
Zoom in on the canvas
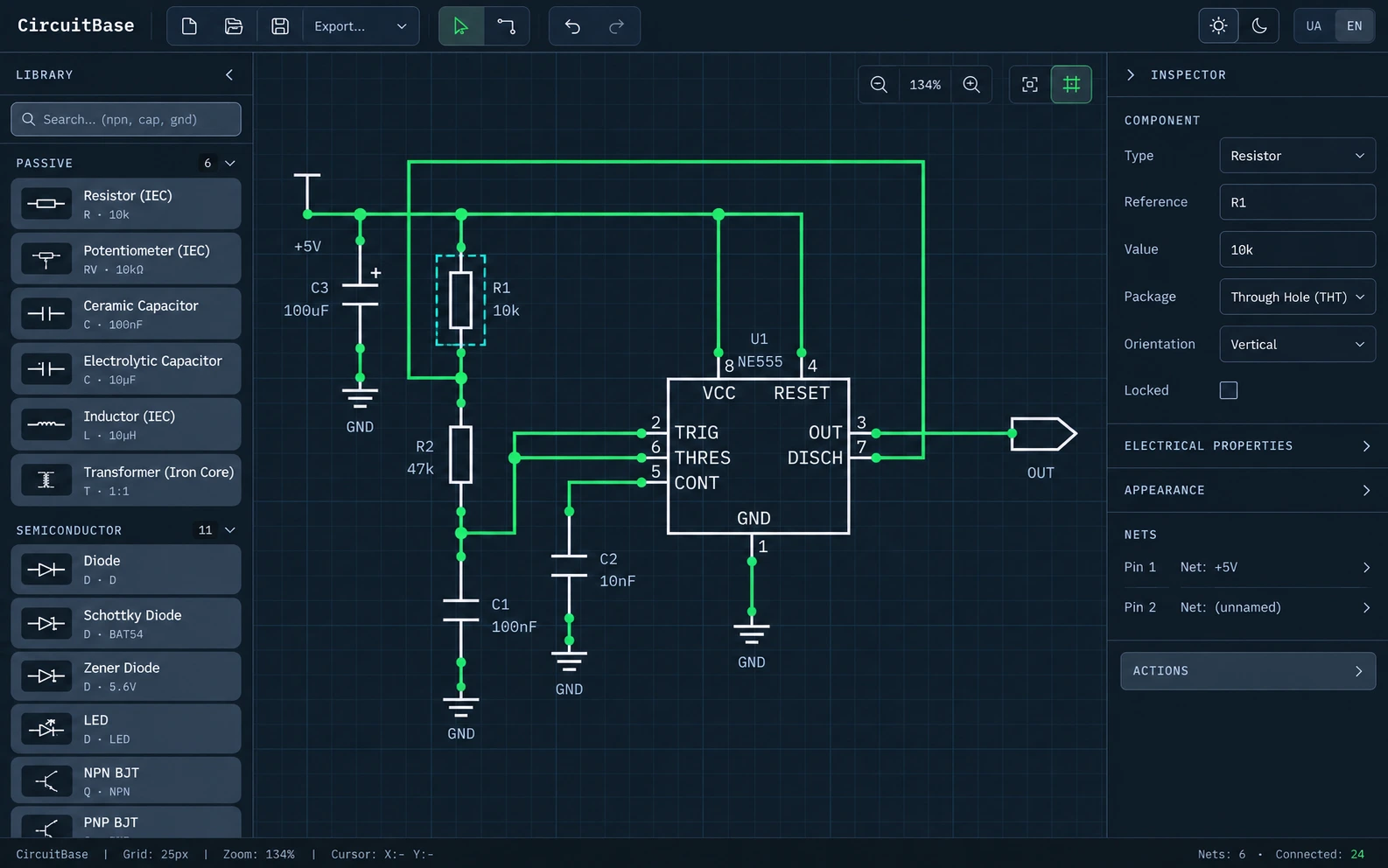971,85
